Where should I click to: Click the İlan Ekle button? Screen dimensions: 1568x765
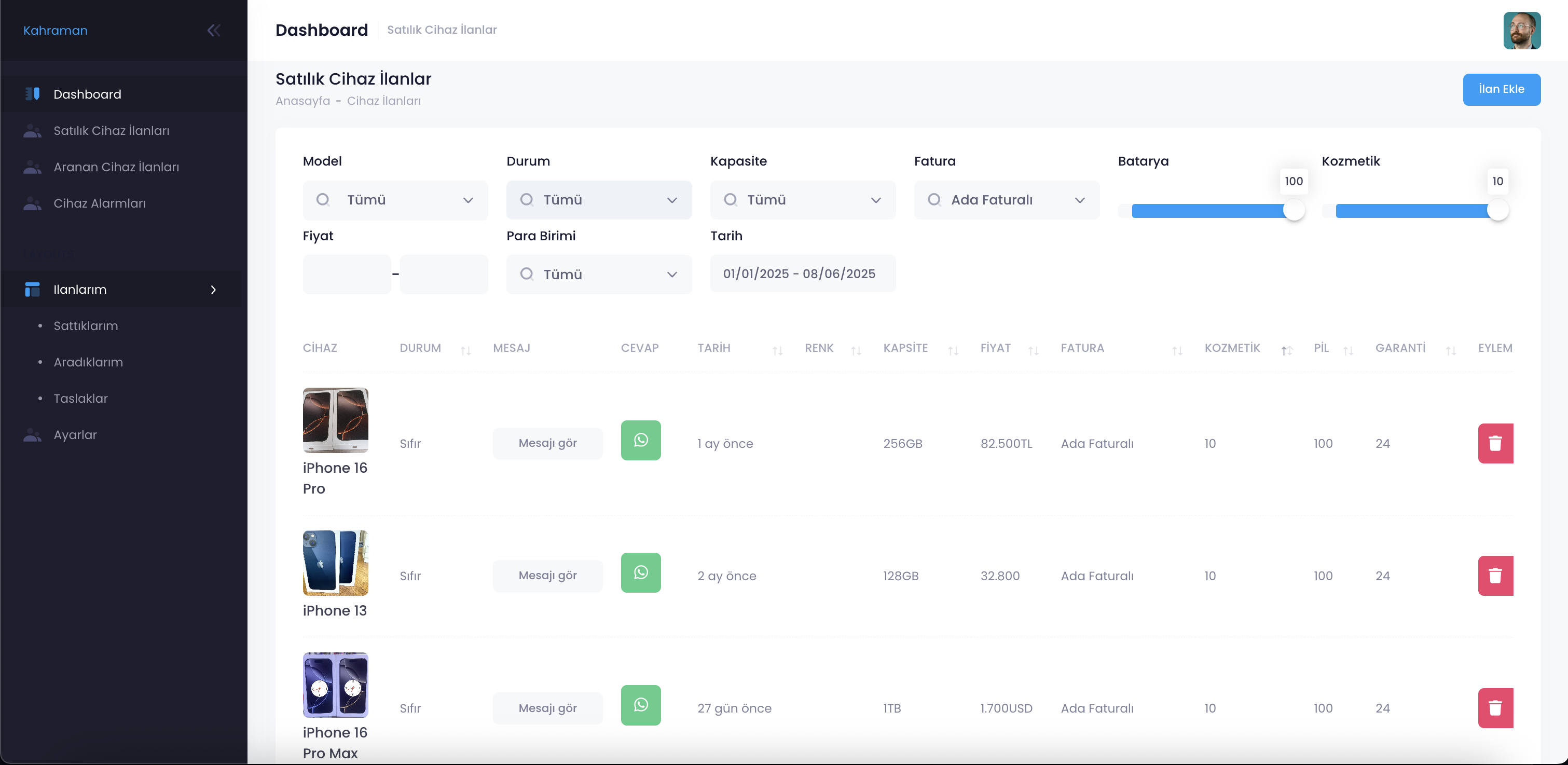point(1501,90)
